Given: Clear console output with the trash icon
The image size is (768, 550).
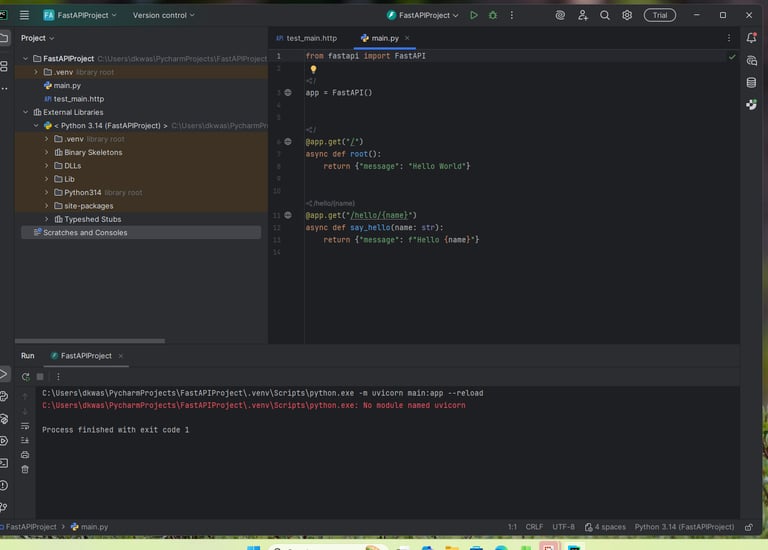Looking at the screenshot, I should coord(26,469).
